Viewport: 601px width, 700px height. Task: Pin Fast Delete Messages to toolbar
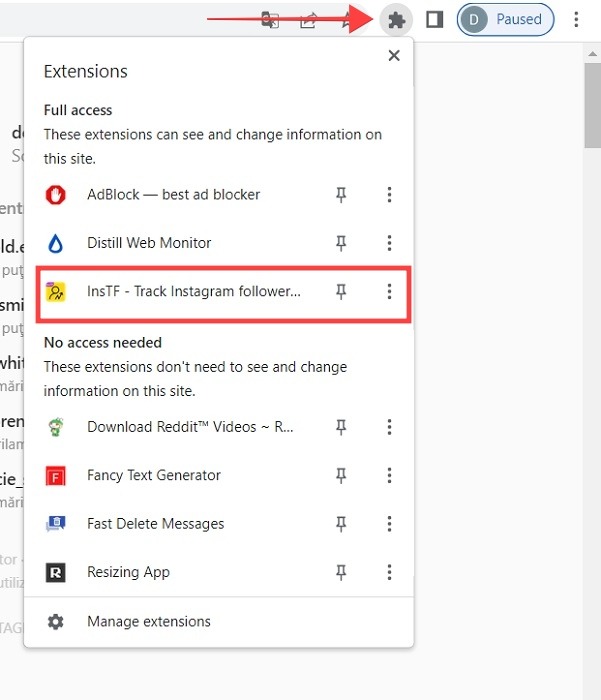[341, 524]
